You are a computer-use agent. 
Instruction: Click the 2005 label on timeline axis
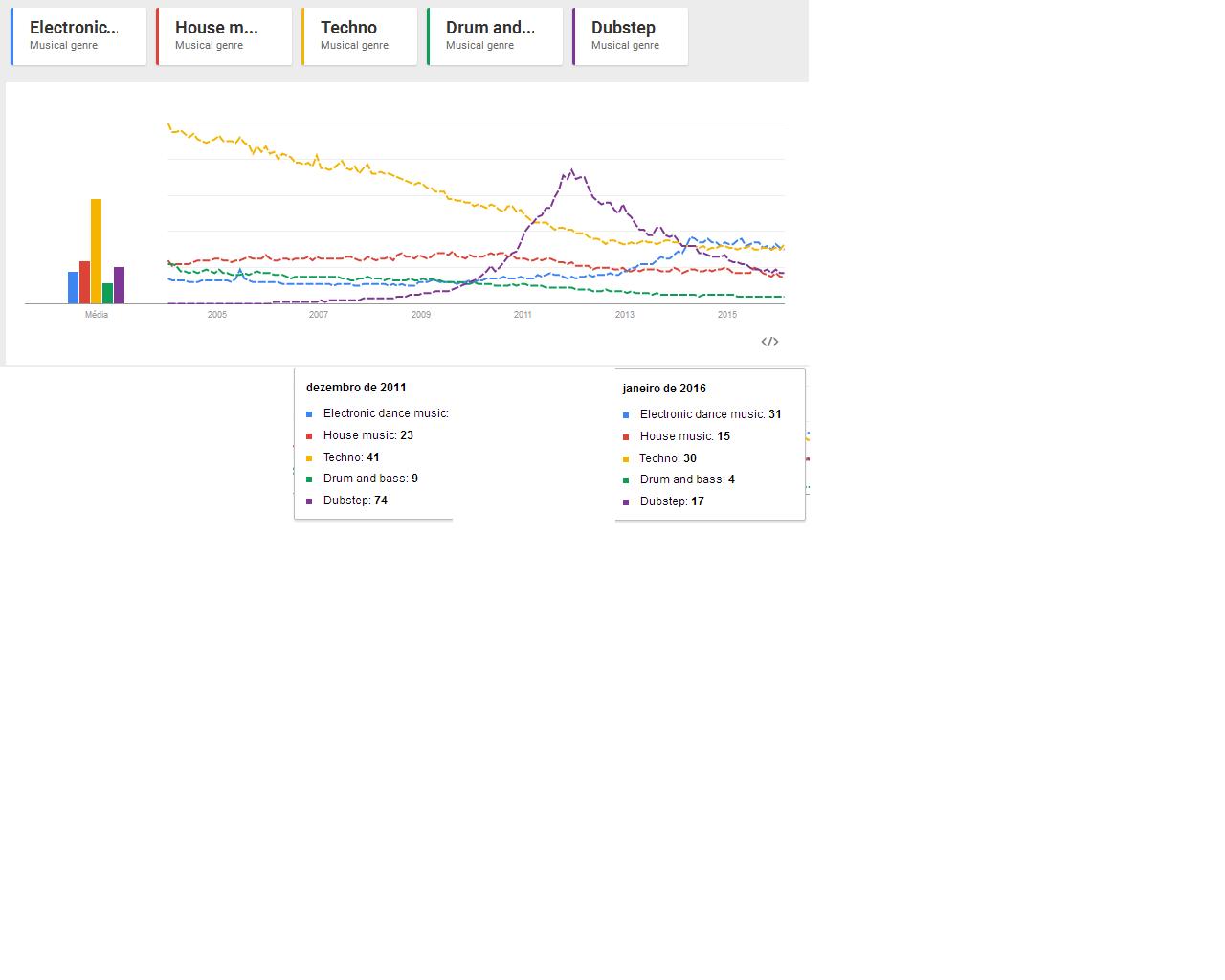[x=217, y=315]
